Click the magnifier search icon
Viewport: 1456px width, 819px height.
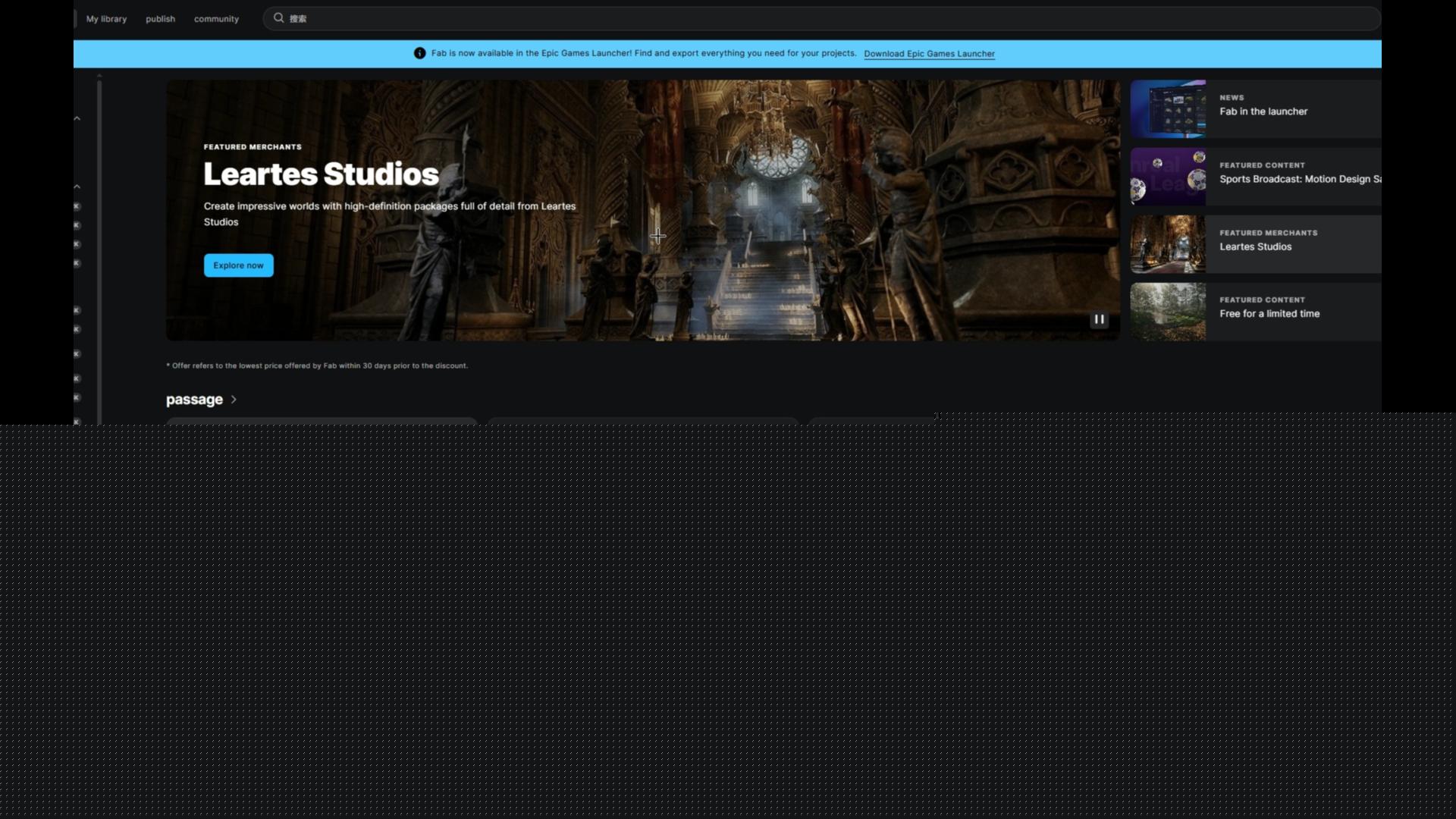pyautogui.click(x=278, y=18)
